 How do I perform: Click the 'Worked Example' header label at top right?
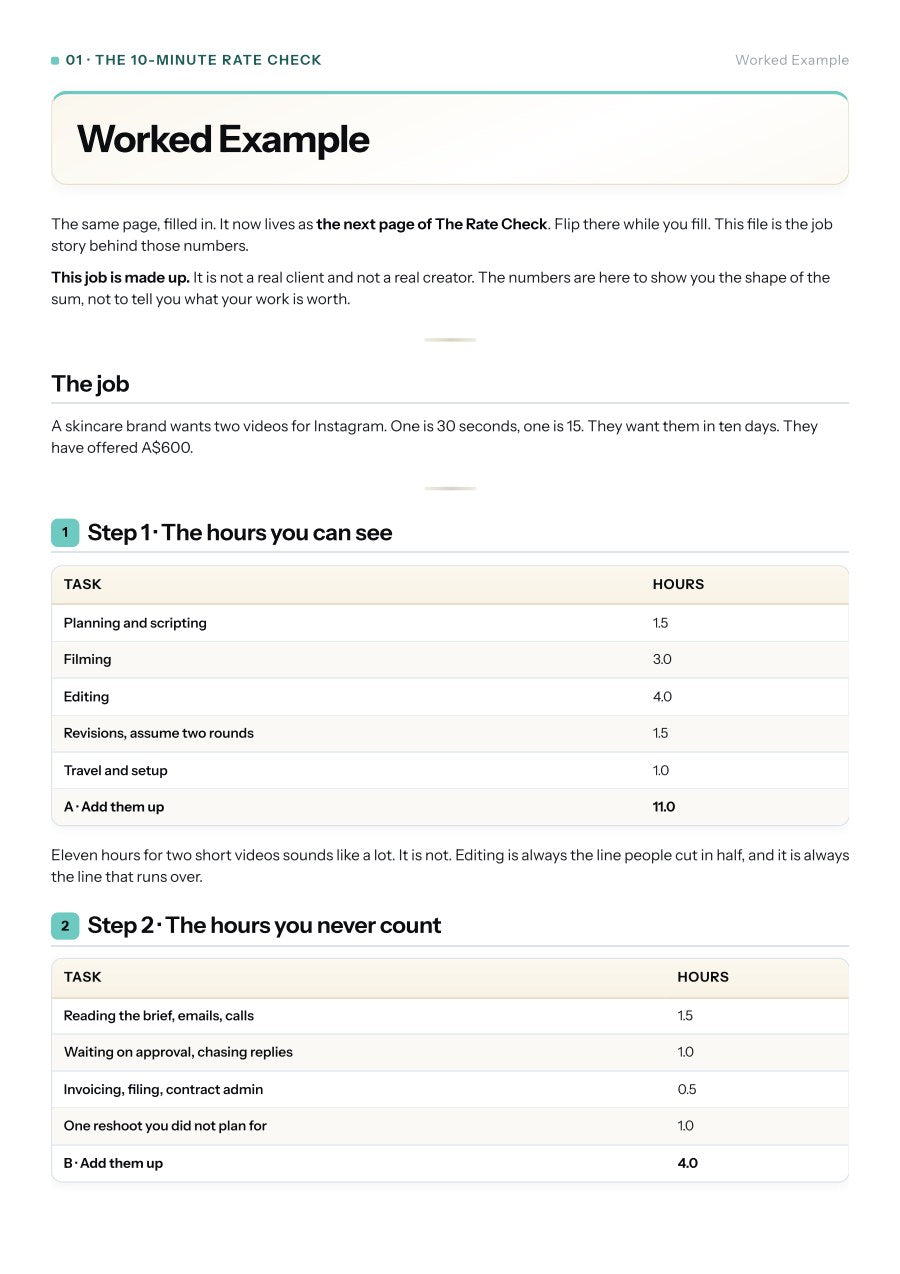pos(792,60)
